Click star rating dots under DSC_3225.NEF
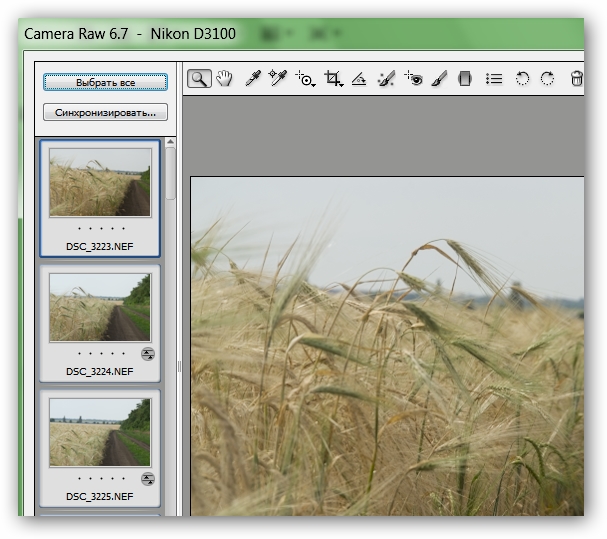The width and height of the screenshot is (607, 539). (101, 479)
